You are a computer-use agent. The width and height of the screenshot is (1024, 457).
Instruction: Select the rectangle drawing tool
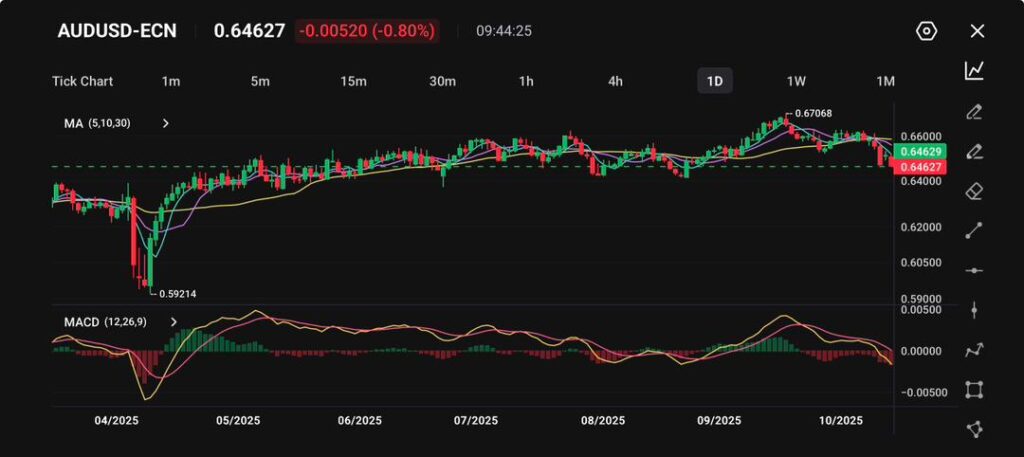pos(974,389)
